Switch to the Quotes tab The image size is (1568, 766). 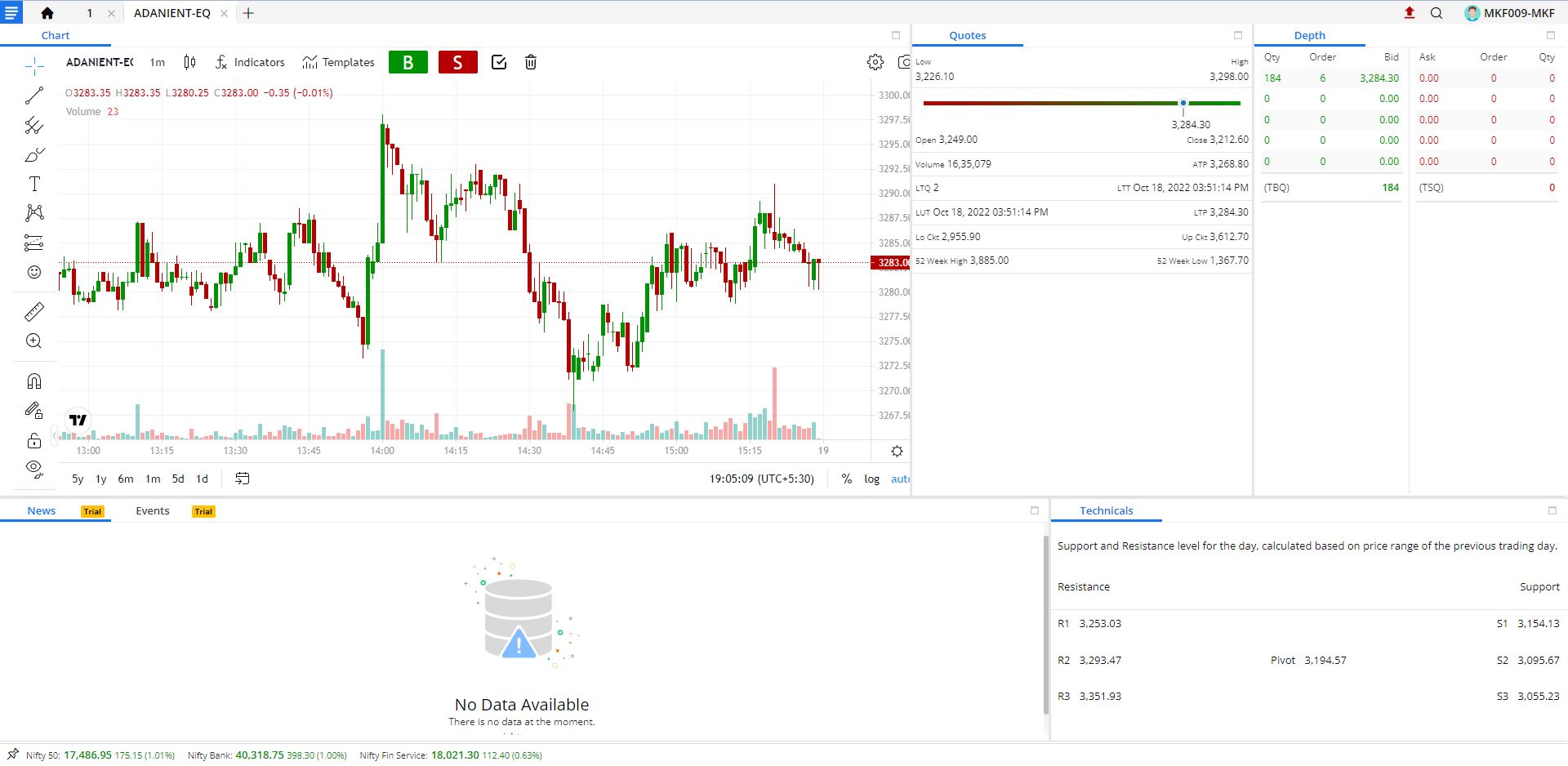pos(968,35)
